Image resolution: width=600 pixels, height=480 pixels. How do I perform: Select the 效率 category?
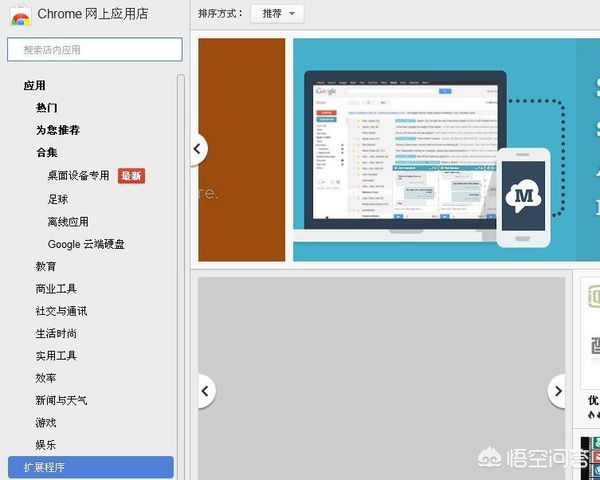46,378
